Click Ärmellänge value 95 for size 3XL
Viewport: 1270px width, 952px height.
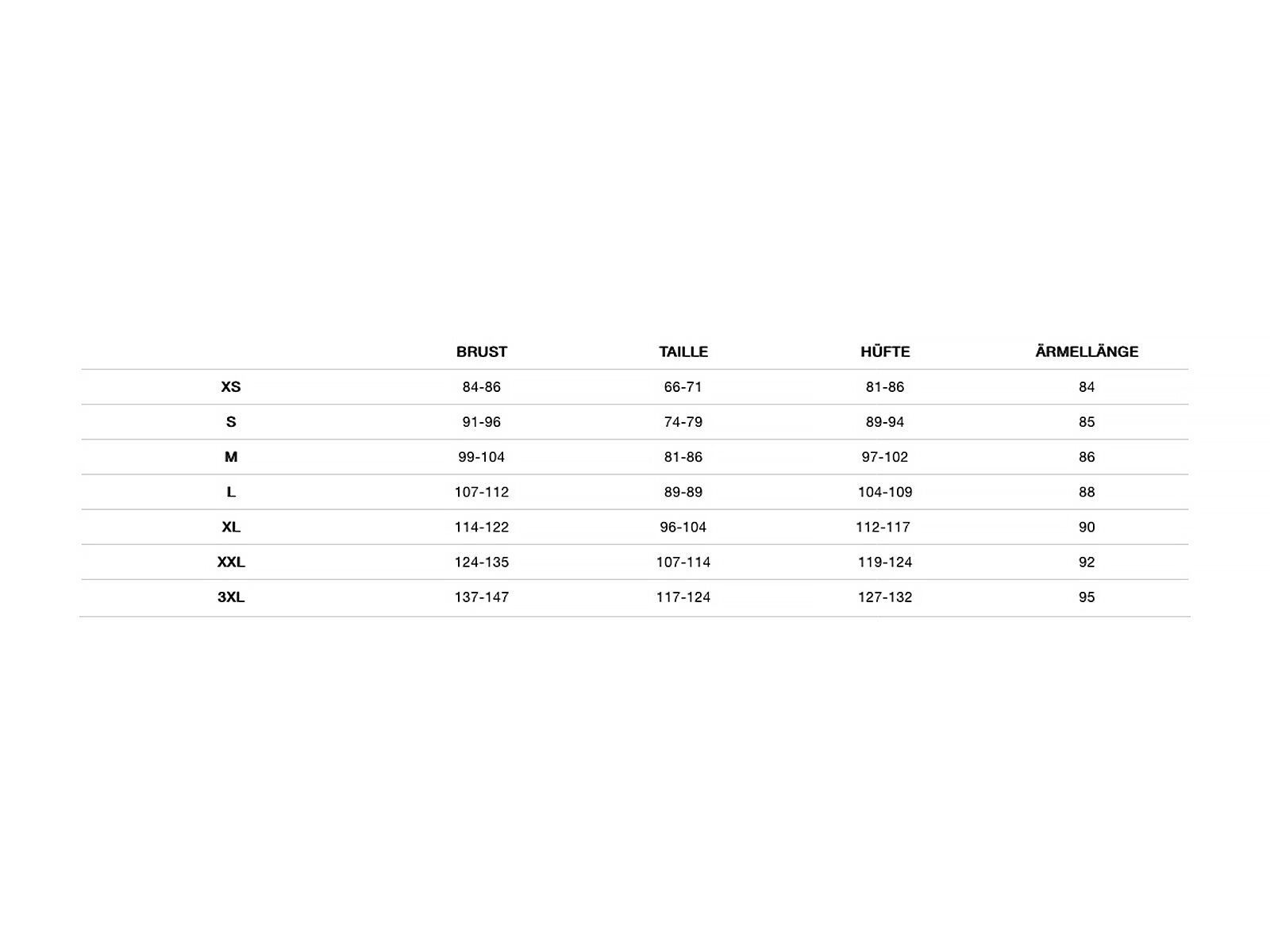[x=1087, y=597]
